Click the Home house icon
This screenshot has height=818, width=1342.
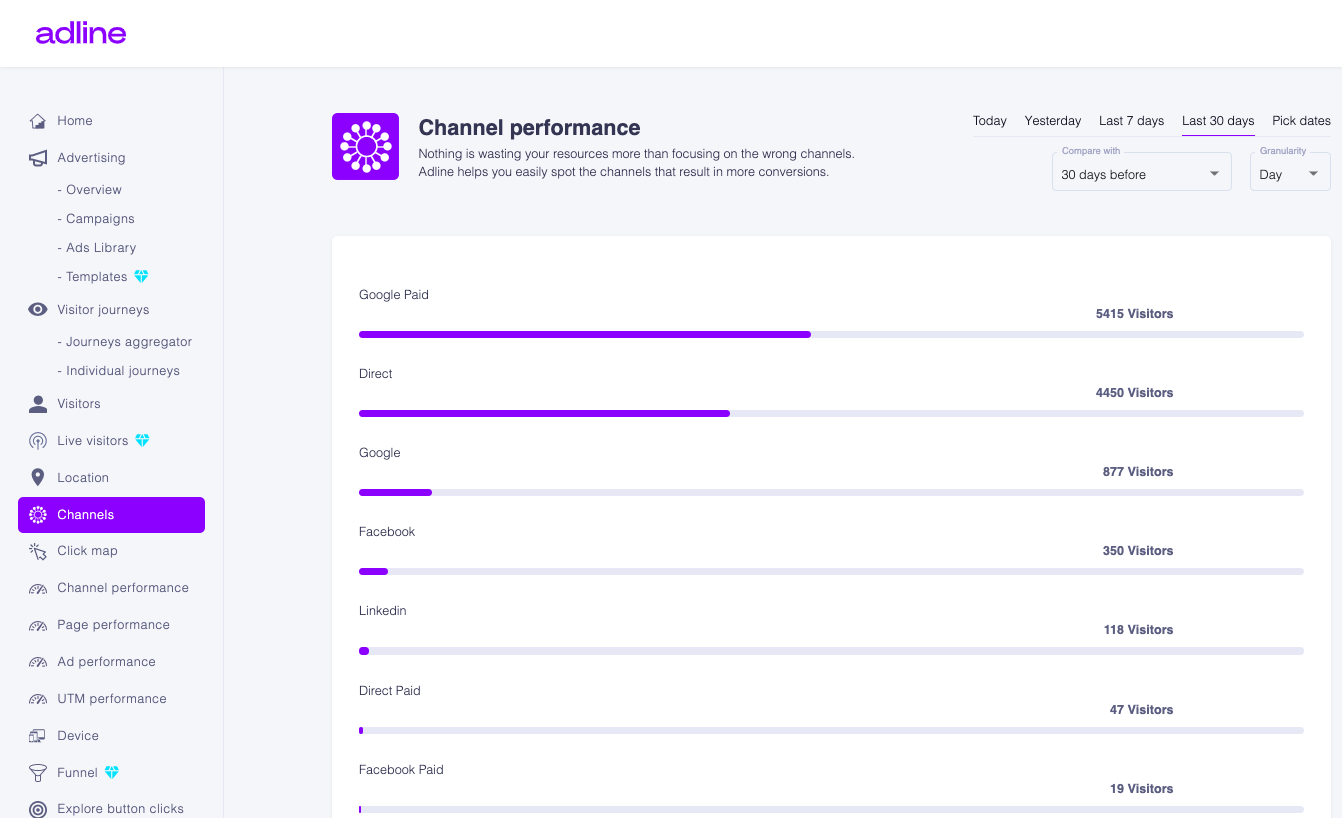(38, 121)
